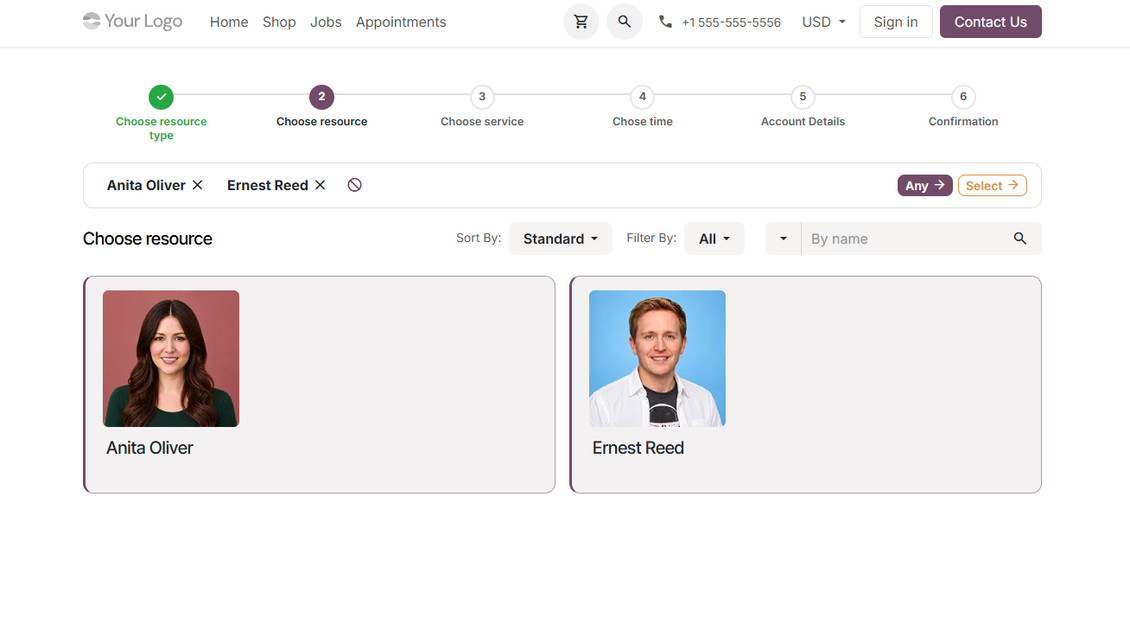Click Chose time step label
1130x637 pixels.
point(642,121)
